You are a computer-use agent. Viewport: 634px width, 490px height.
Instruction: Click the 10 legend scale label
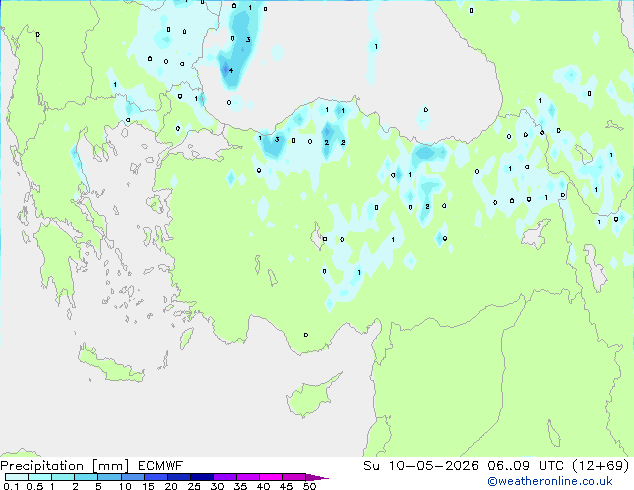[x=125, y=486]
